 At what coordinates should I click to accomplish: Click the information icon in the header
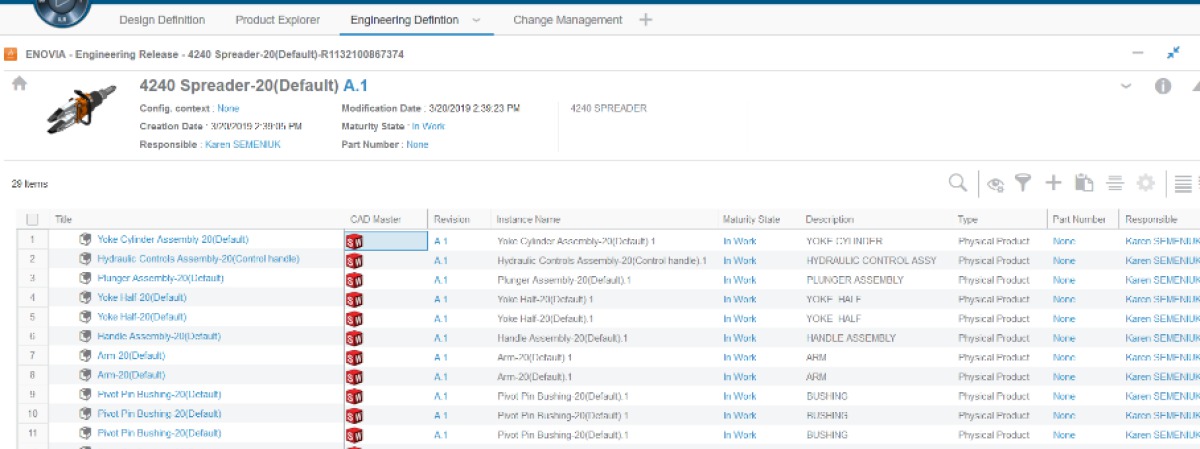(1163, 86)
